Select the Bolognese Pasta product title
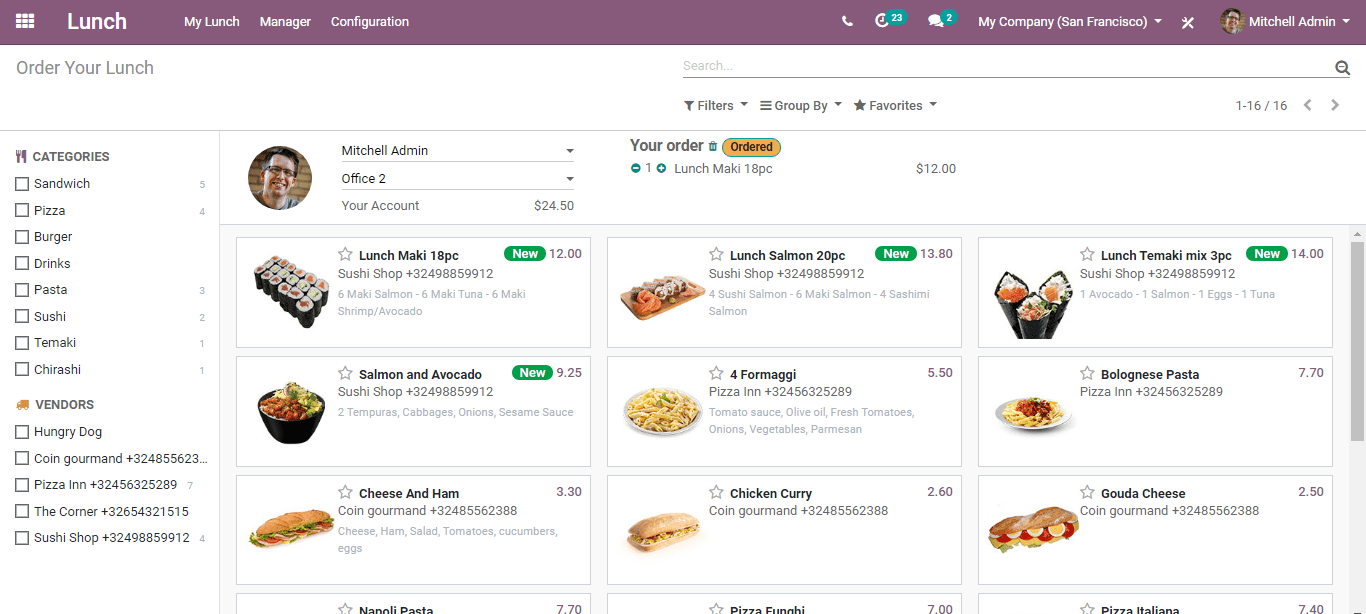Viewport: 1366px width, 614px height. (x=1150, y=374)
